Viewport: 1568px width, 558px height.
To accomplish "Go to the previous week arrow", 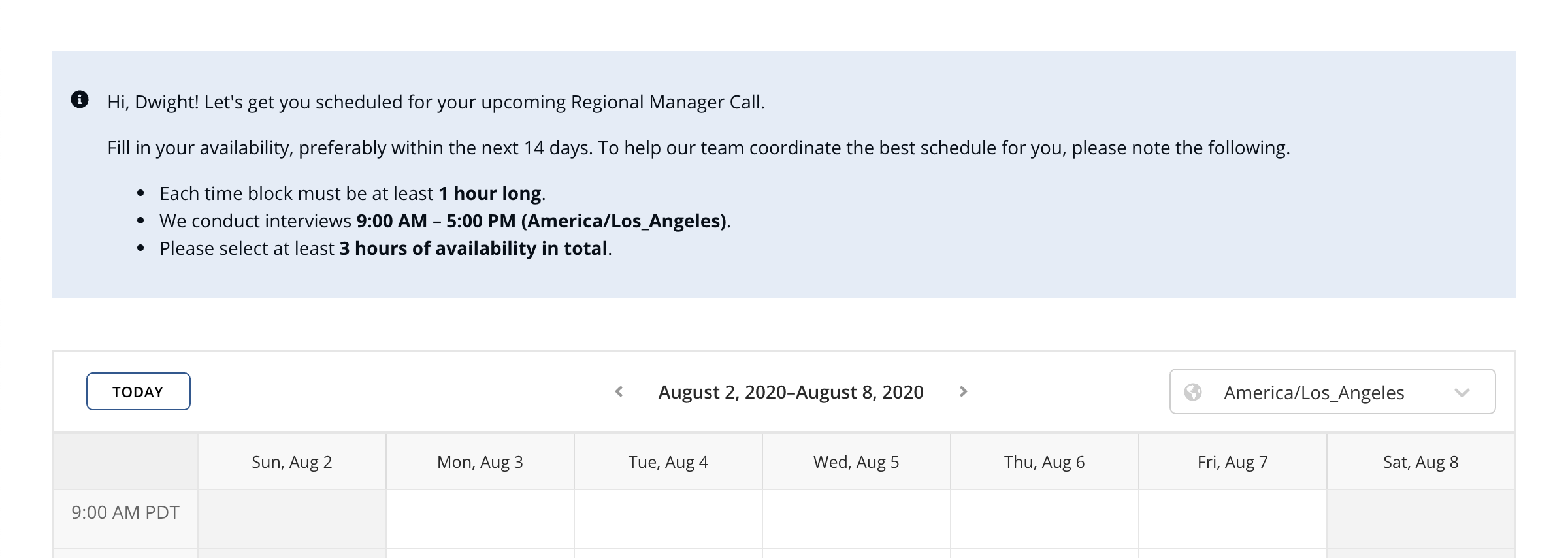I will pyautogui.click(x=619, y=391).
